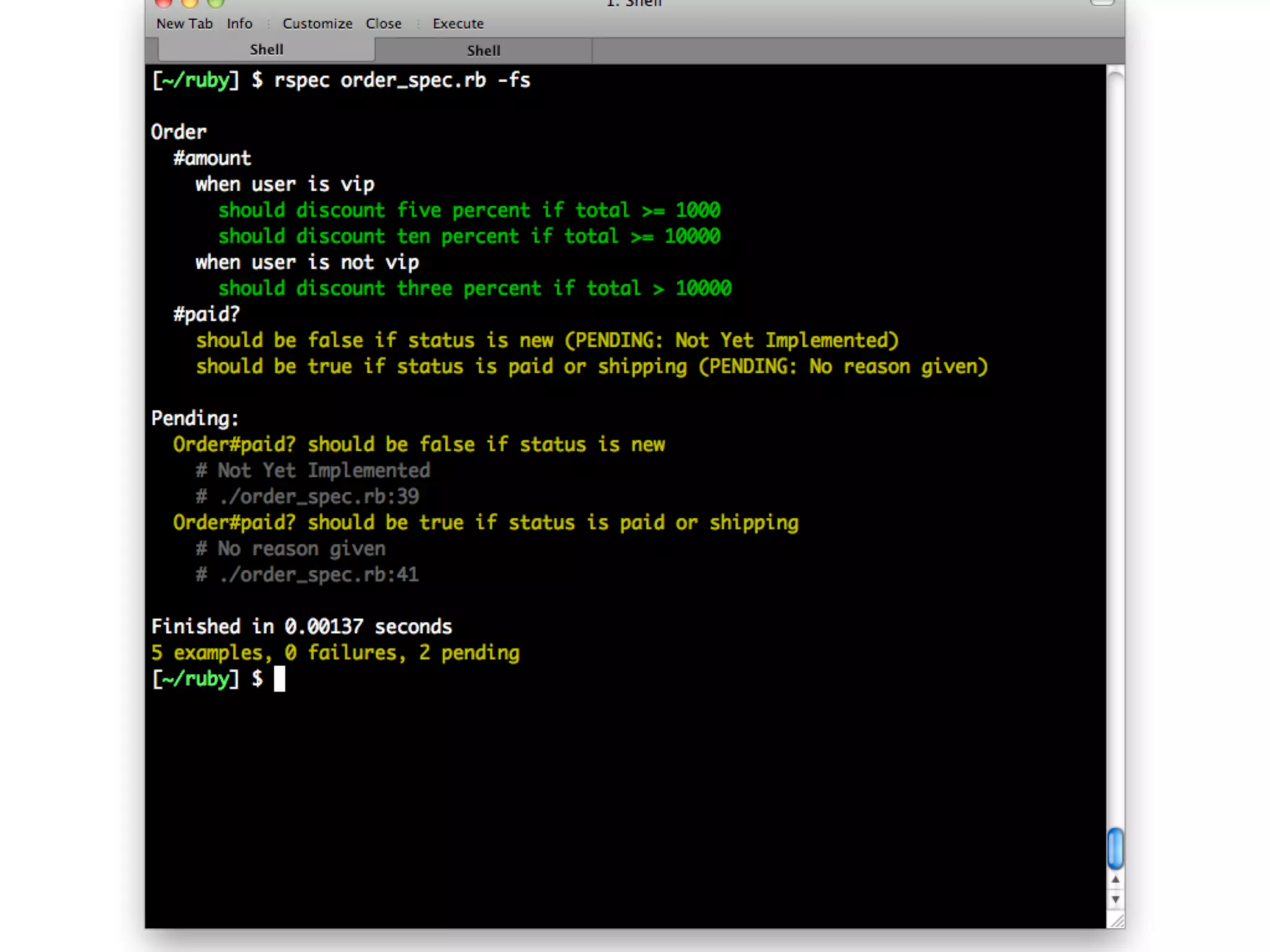Click the yellow minimize window button

[190, 3]
